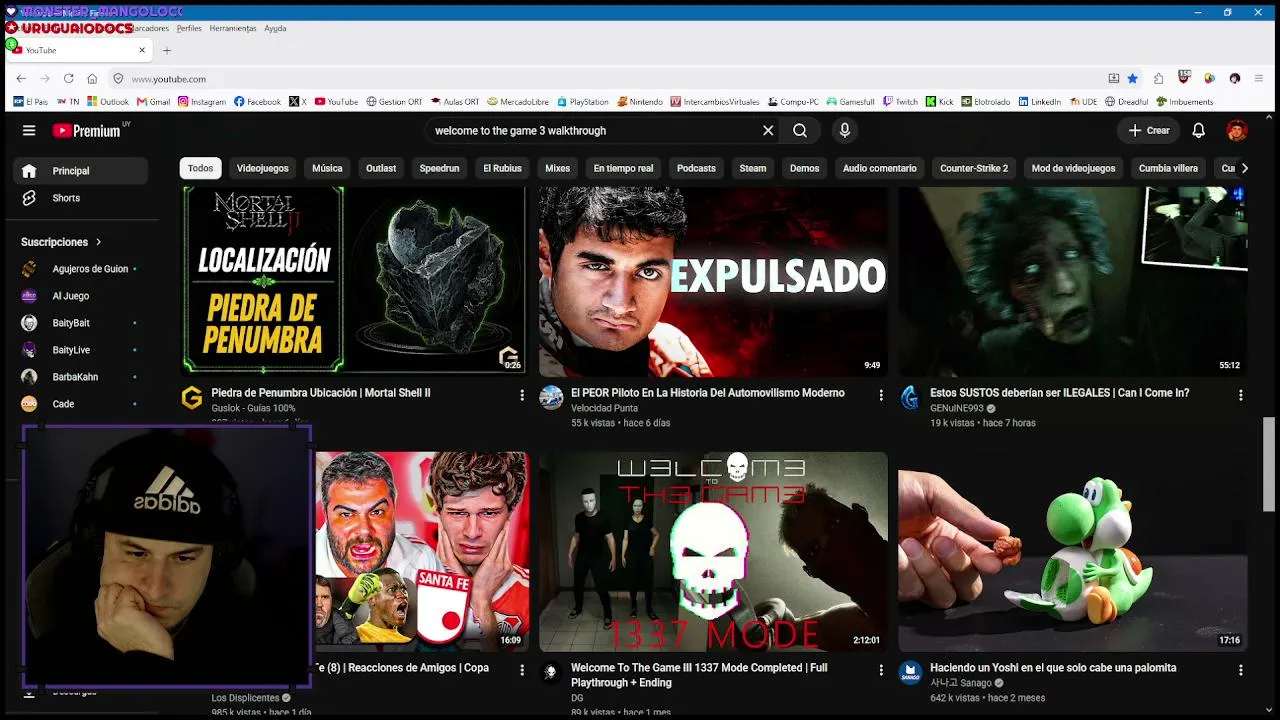Open the Sanago channel avatar

(x=910, y=672)
